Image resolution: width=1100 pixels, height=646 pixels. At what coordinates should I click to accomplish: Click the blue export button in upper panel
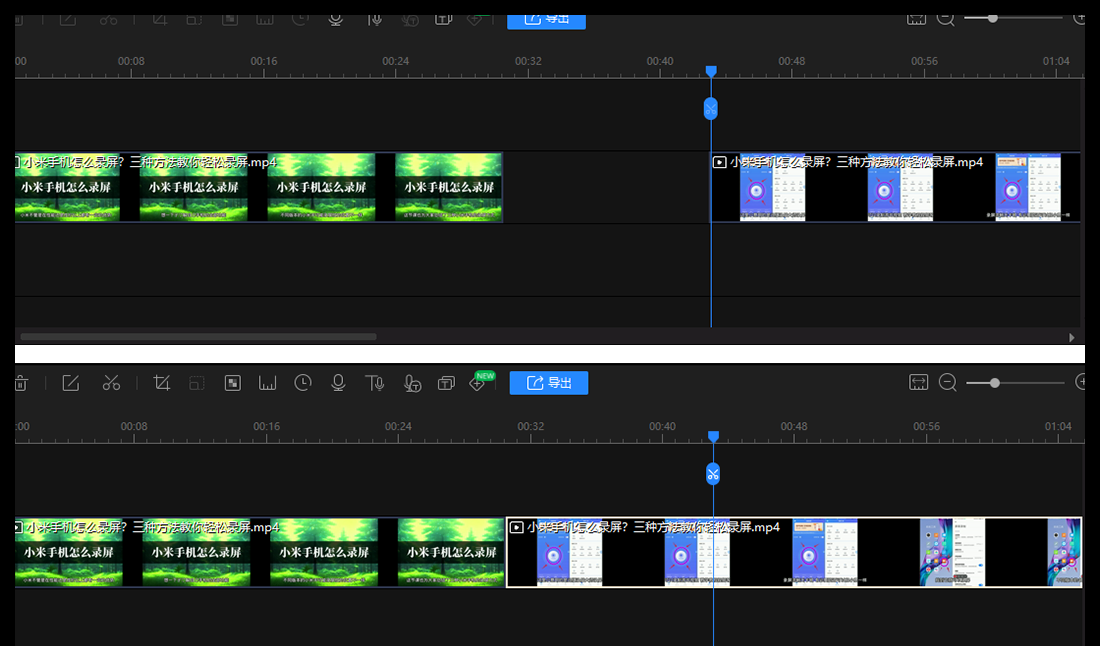pyautogui.click(x=546, y=20)
